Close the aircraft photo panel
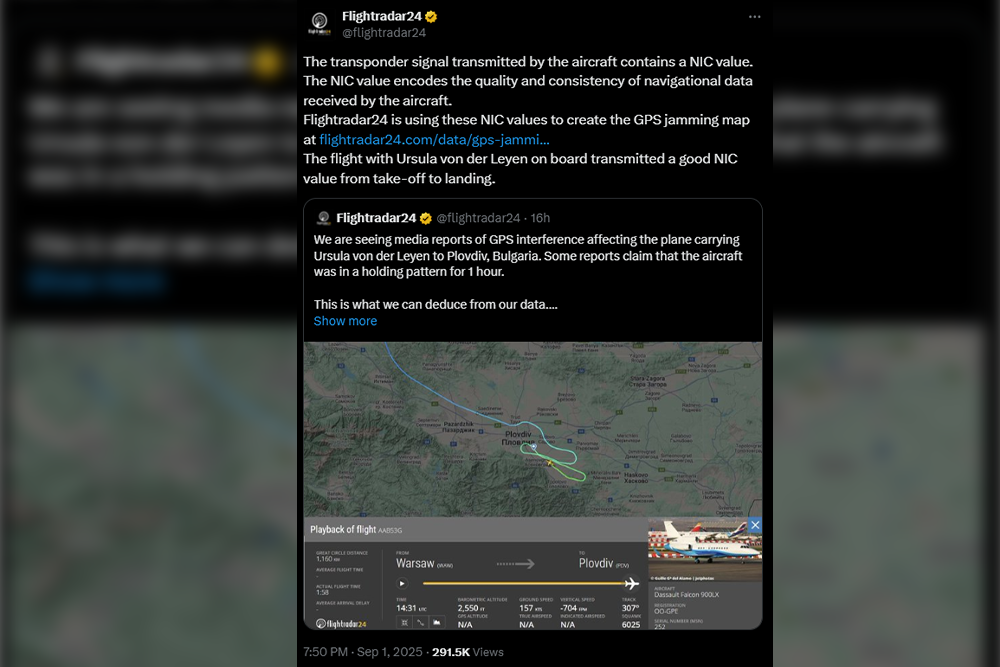The image size is (1000, 667). [x=755, y=525]
